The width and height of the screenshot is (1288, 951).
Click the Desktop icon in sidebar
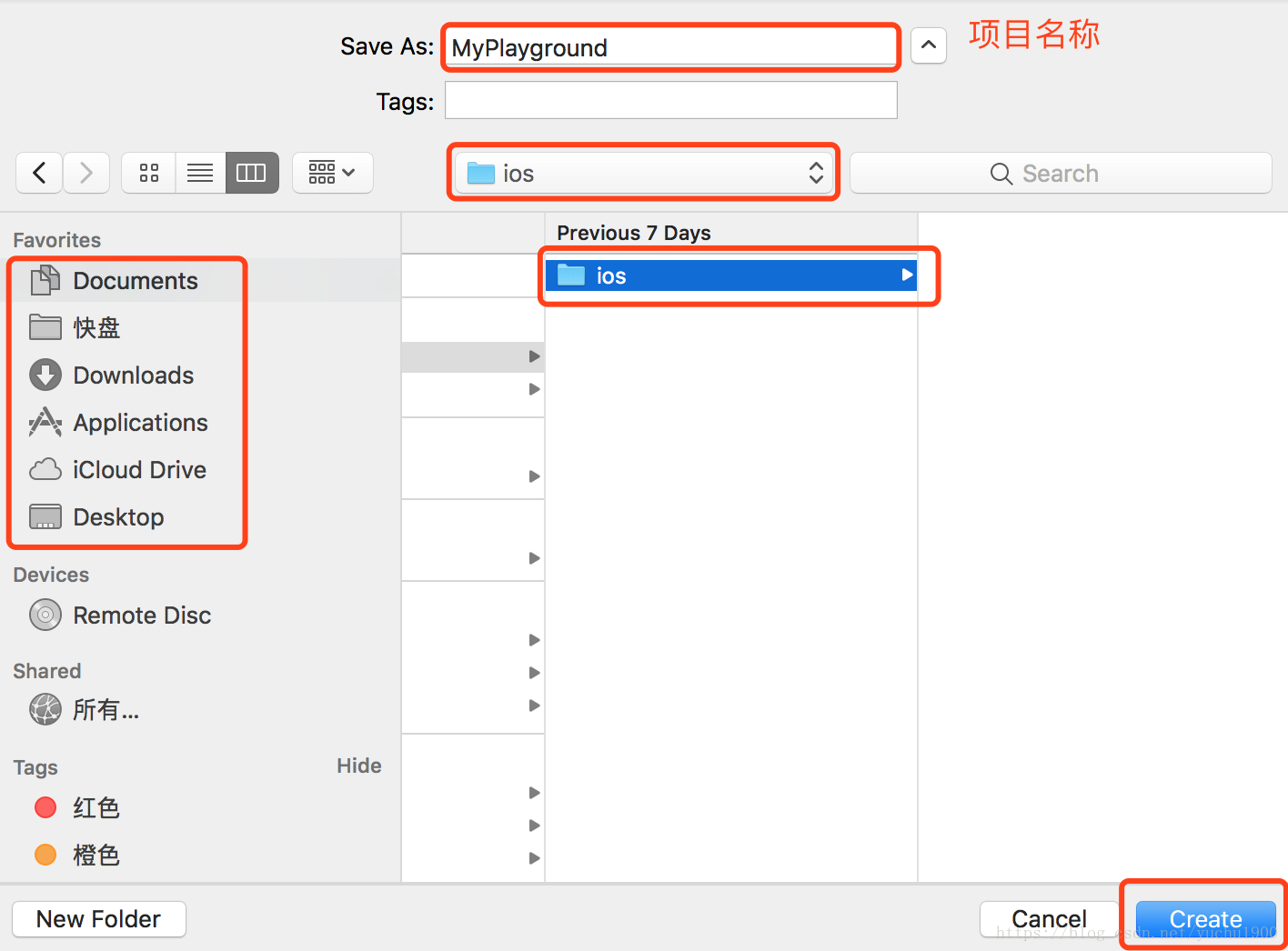click(x=45, y=516)
